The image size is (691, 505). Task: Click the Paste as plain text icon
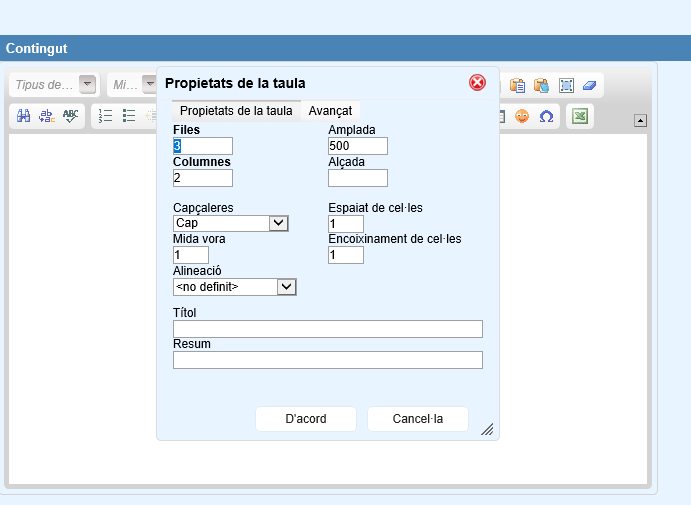(x=517, y=85)
